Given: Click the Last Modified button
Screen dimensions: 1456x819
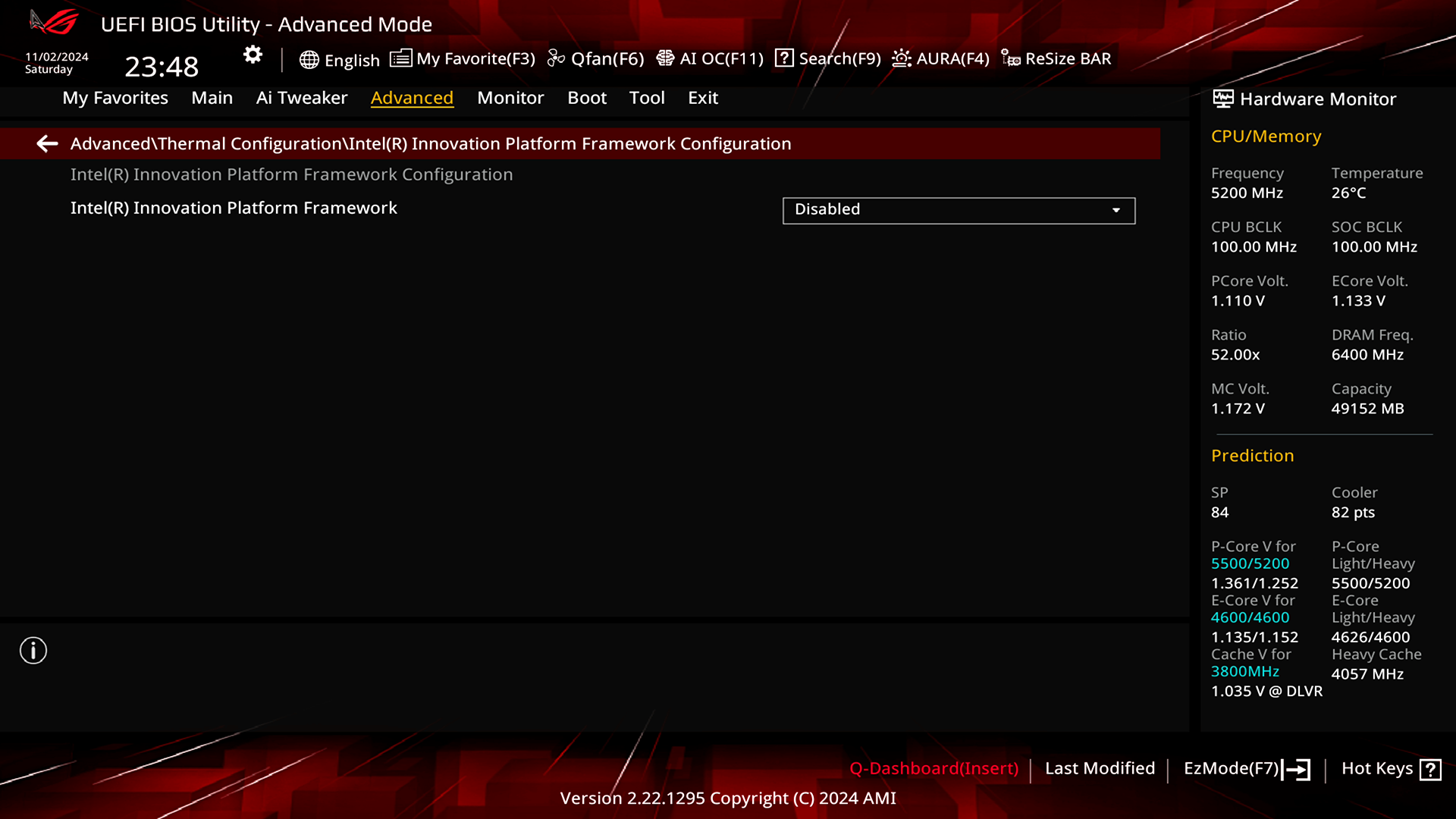Looking at the screenshot, I should [1100, 768].
